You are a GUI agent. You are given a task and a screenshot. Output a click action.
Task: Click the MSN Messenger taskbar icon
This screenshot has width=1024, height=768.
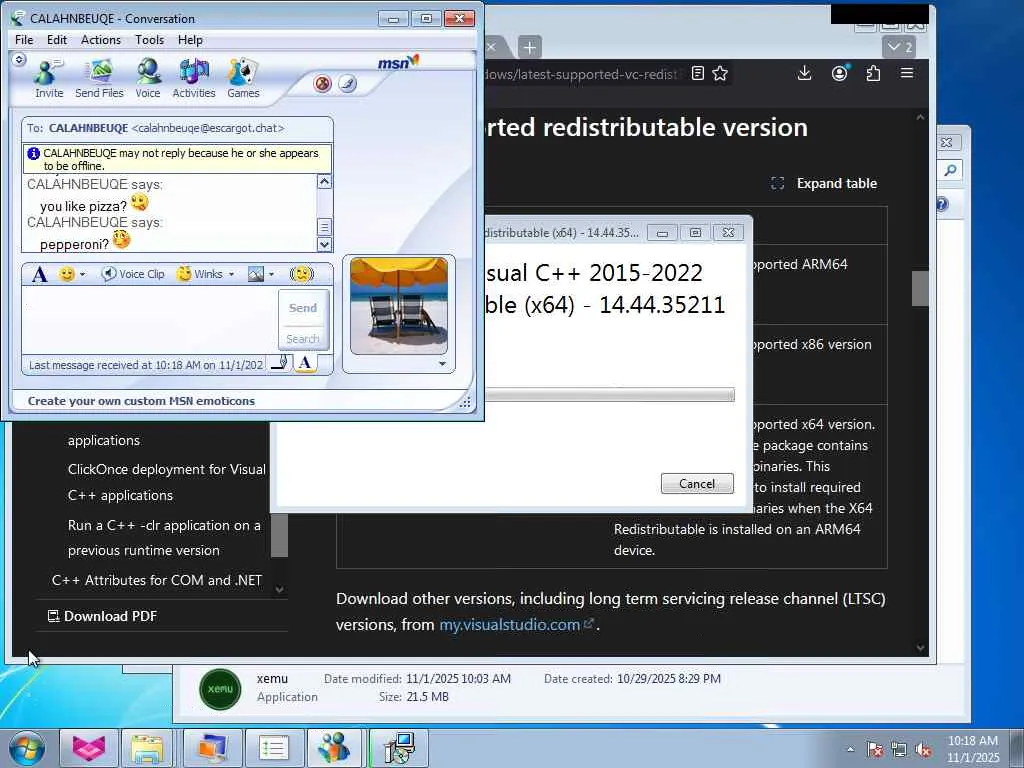333,748
